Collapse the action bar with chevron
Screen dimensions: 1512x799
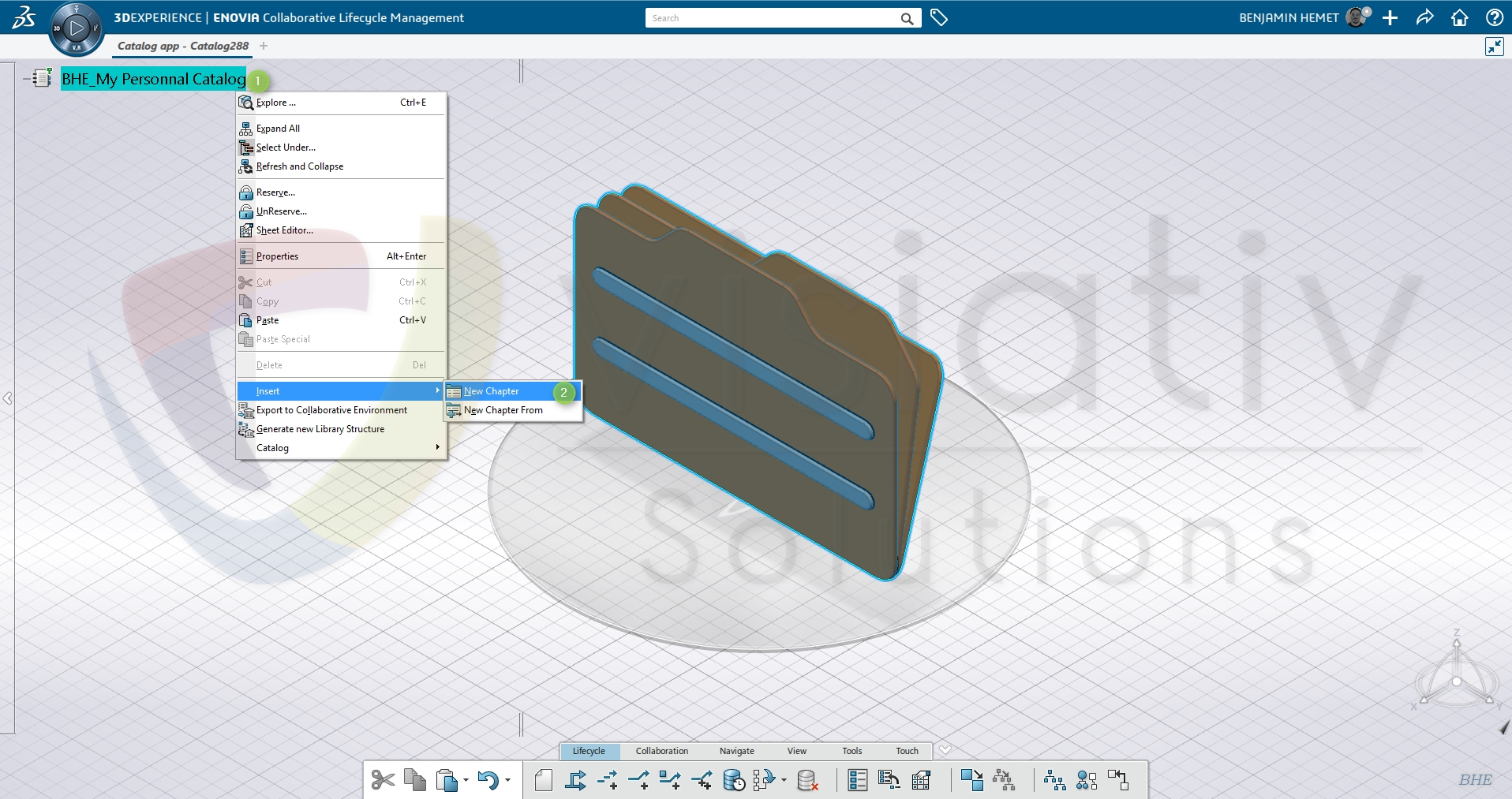pos(945,749)
